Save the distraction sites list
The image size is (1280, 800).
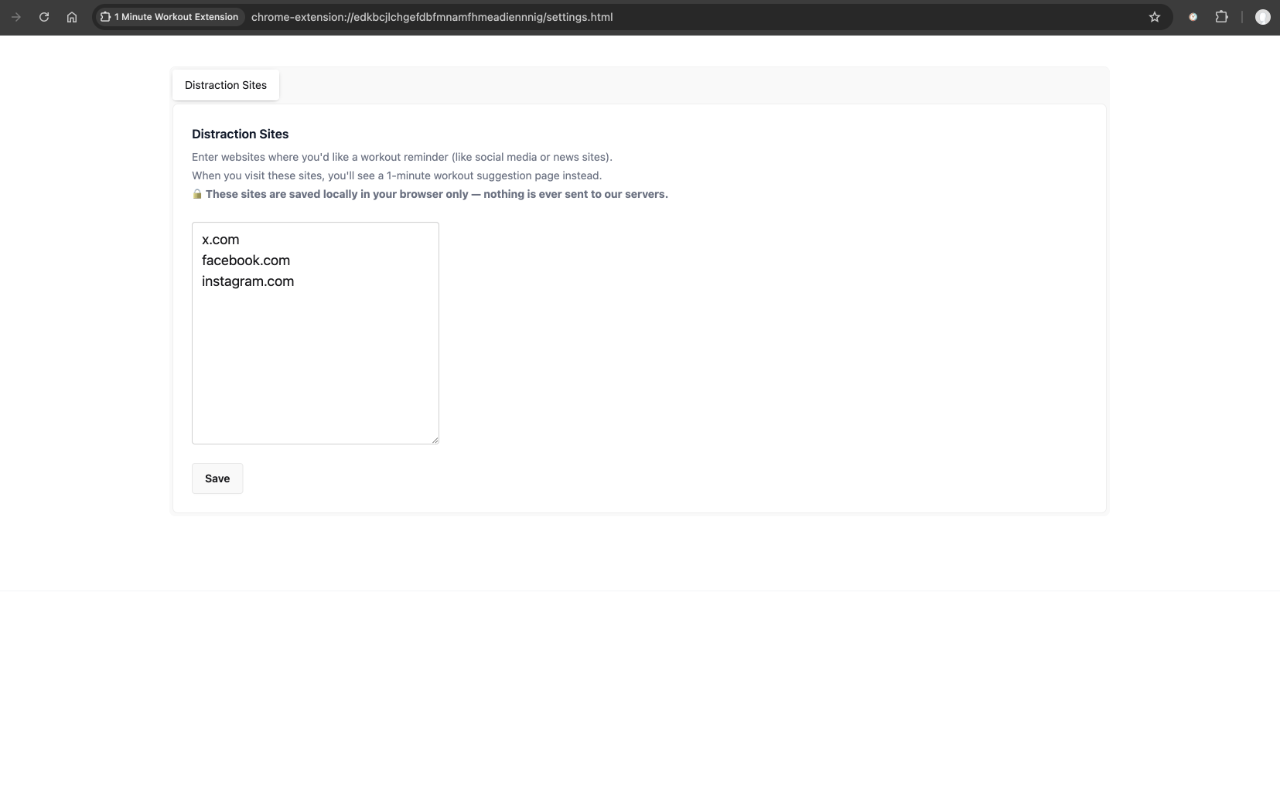pyautogui.click(x=217, y=478)
